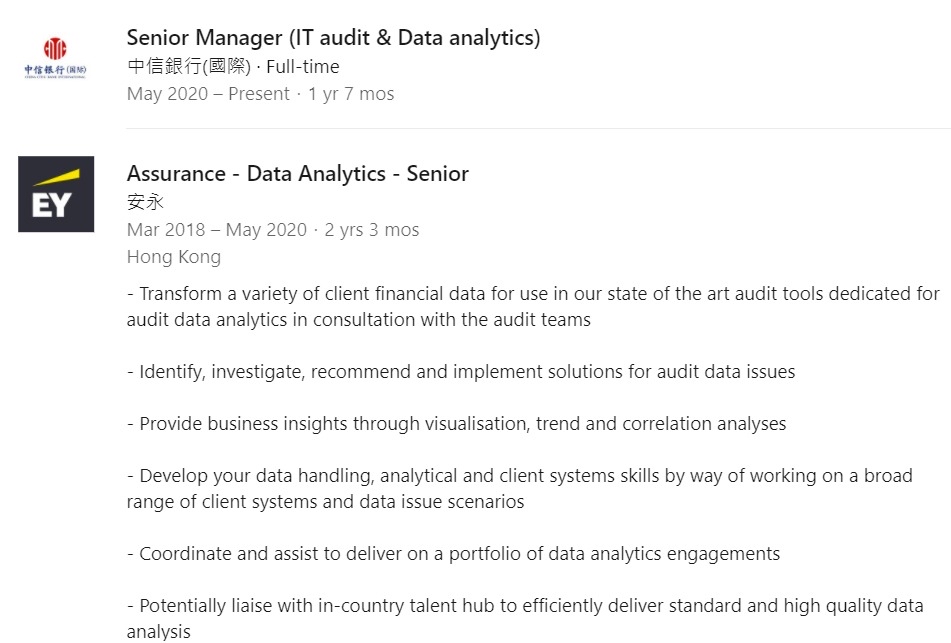Click the Hong Kong location text

point(173,257)
